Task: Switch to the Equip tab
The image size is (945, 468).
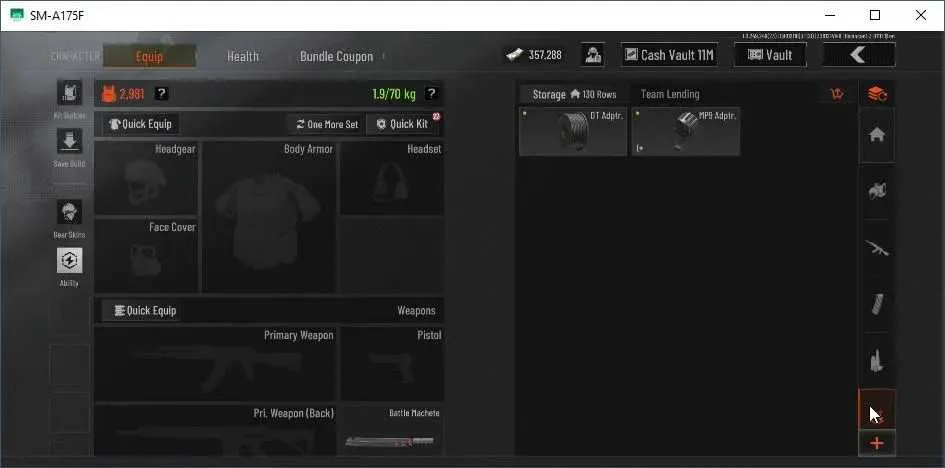Action: [149, 56]
